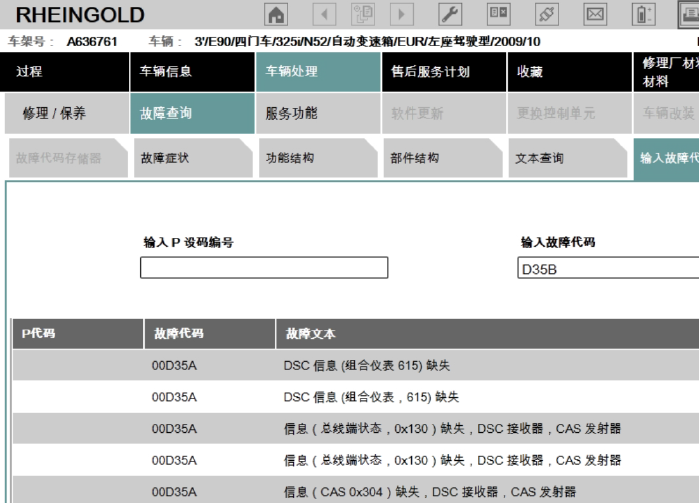Click the close-windows panel icon in toolbar
The image size is (699, 503).
498,14
